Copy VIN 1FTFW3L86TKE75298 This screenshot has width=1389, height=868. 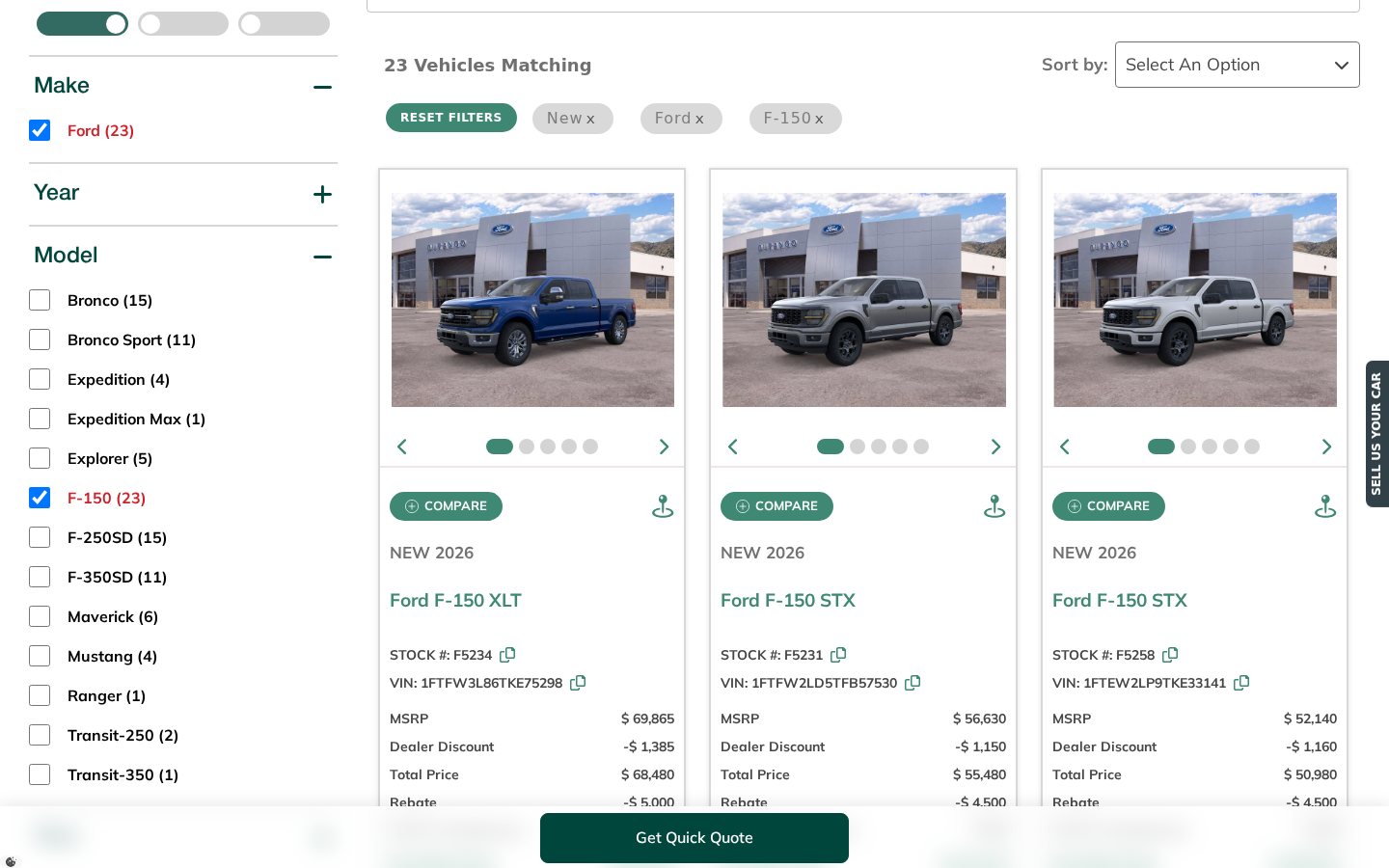[x=578, y=683]
